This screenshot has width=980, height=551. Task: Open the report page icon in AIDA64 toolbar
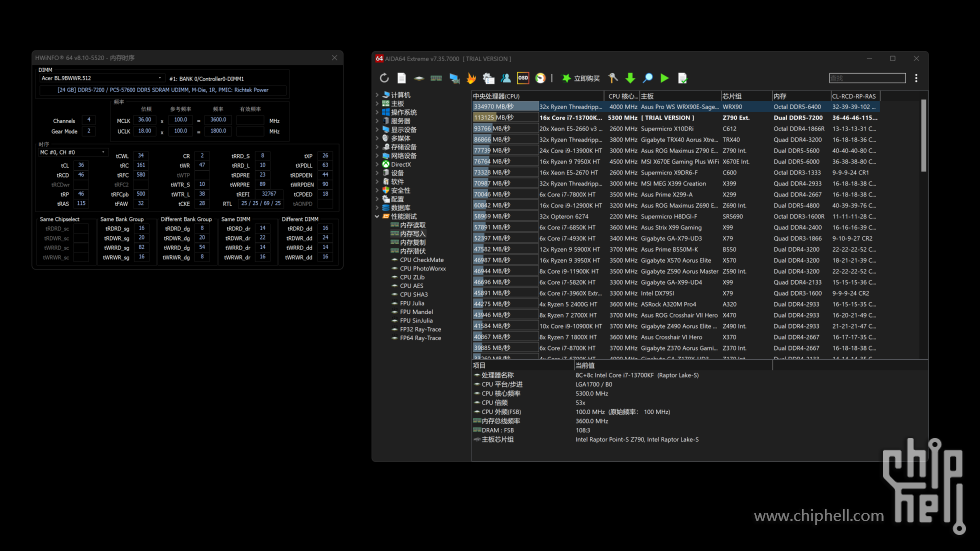[x=402, y=78]
